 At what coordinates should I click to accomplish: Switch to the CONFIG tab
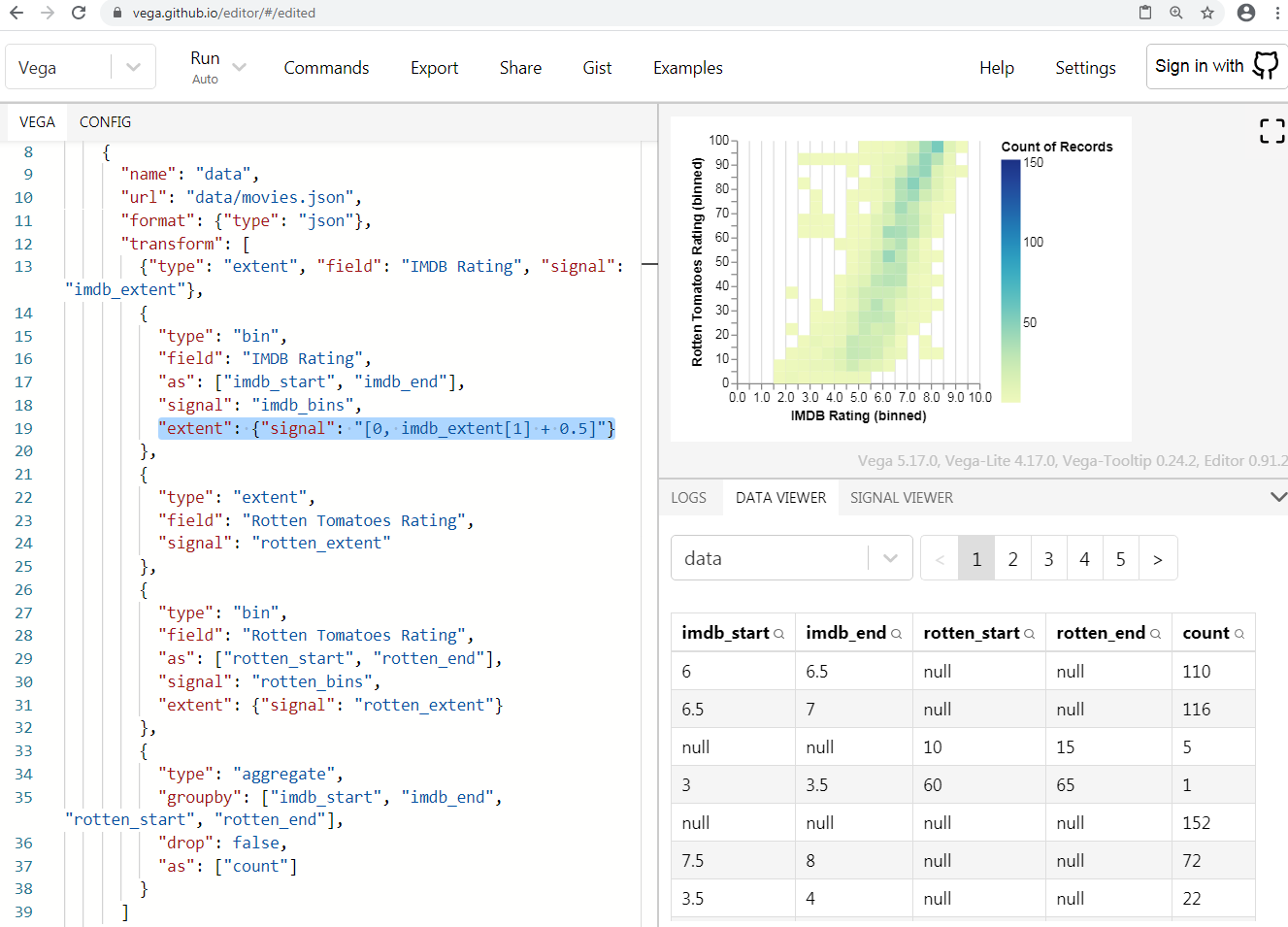(105, 121)
